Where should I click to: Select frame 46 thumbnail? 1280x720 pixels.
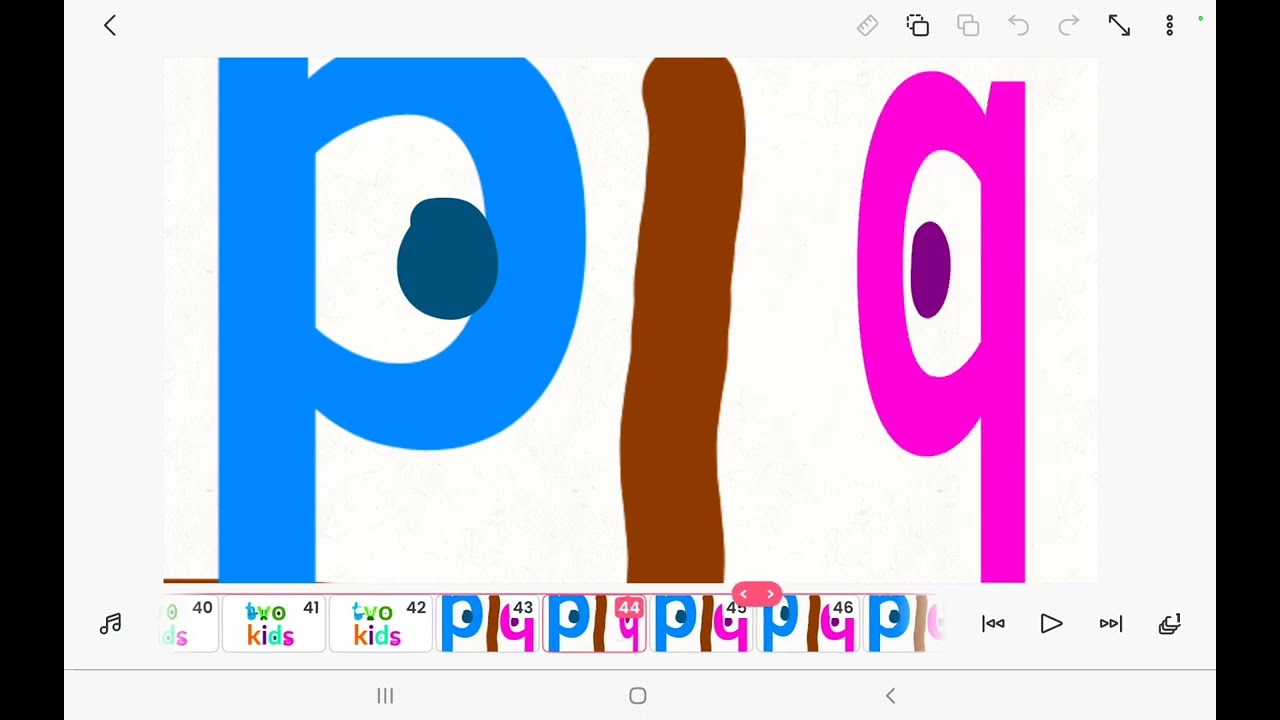(x=809, y=624)
